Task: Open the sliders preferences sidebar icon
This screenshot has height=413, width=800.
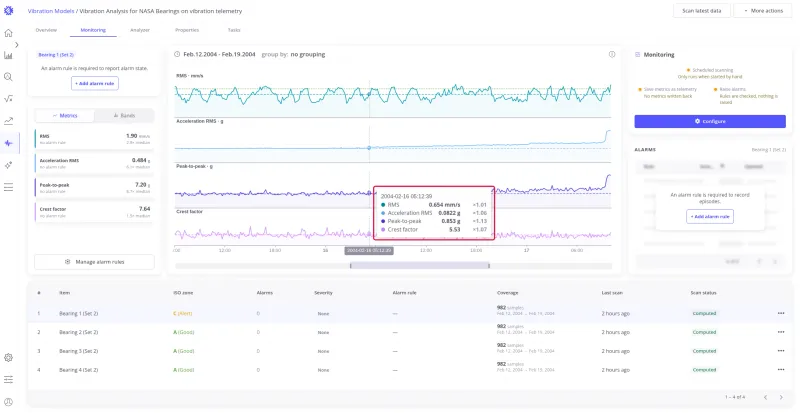Action: click(x=9, y=379)
